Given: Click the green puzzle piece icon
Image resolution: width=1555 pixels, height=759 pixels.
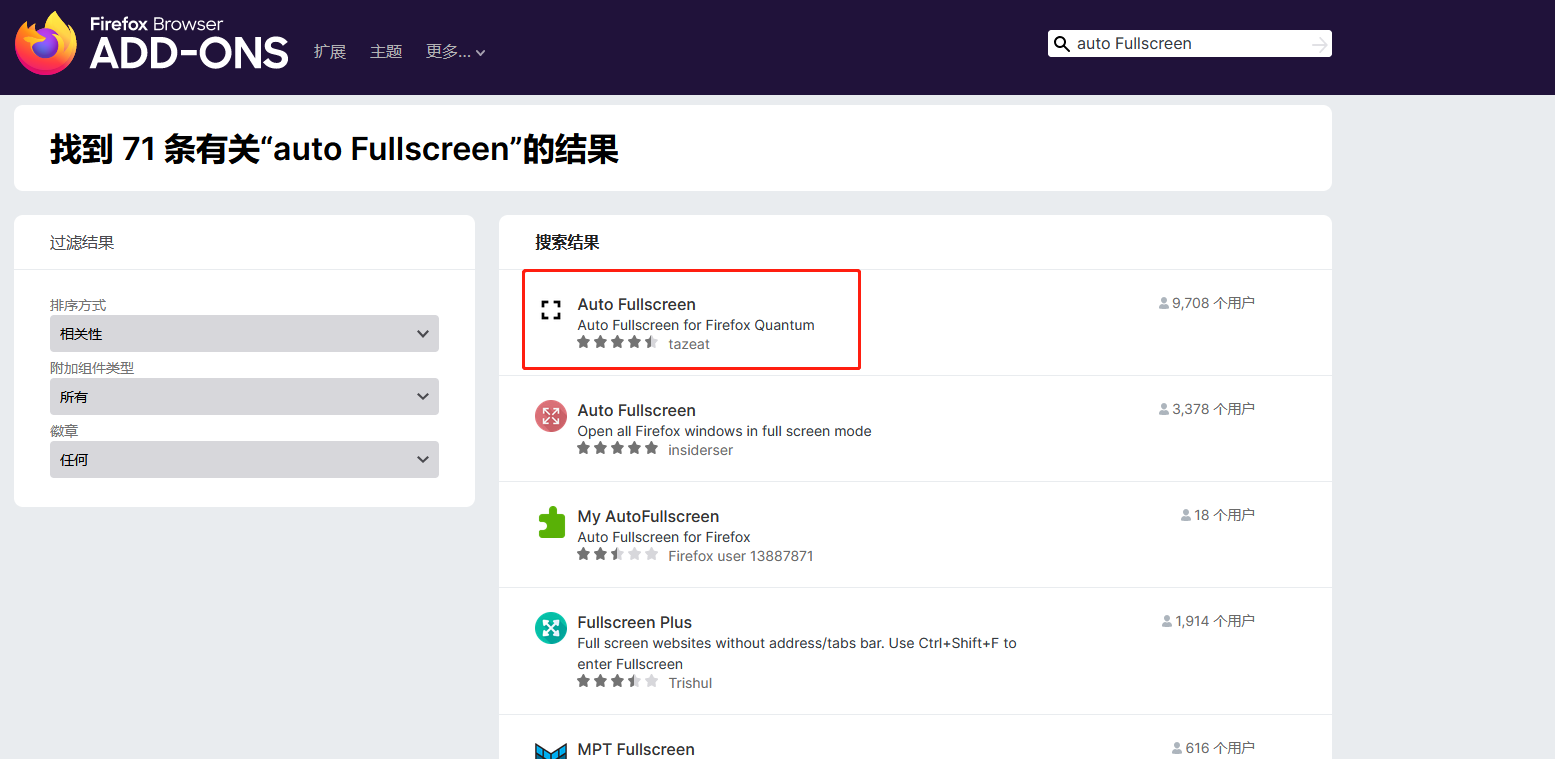Looking at the screenshot, I should 551,522.
